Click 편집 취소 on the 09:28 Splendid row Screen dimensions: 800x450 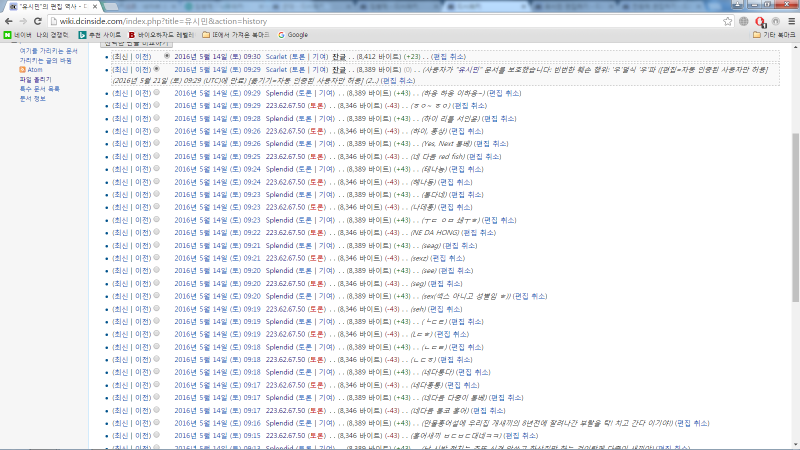(499, 118)
